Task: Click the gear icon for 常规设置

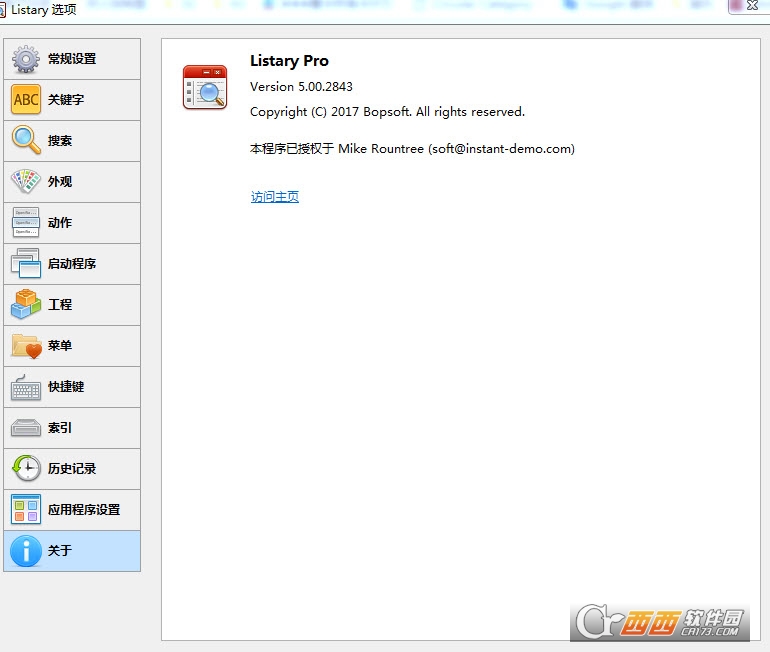Action: [x=26, y=59]
